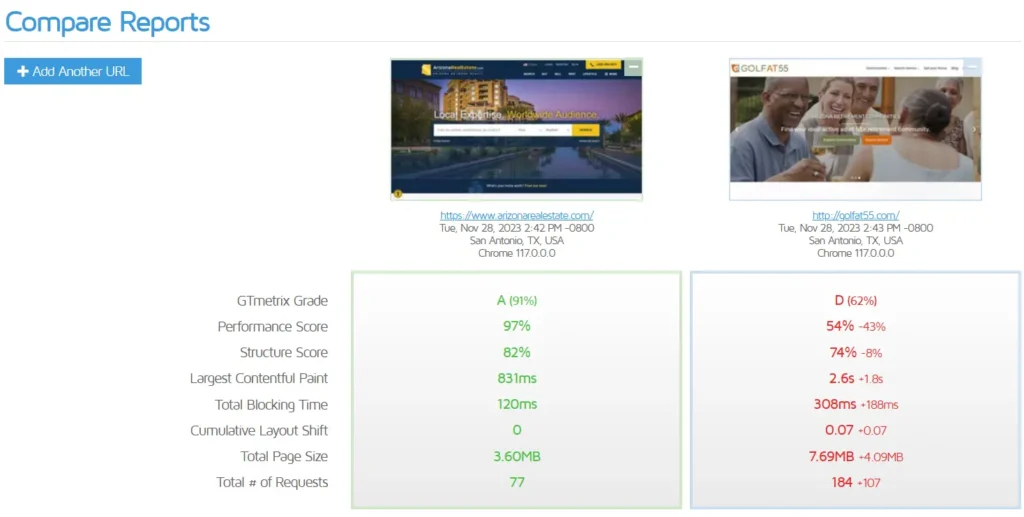Click the 308ms blocking time value
Image resolution: width=1024 pixels, height=517 pixels.
[x=835, y=404]
